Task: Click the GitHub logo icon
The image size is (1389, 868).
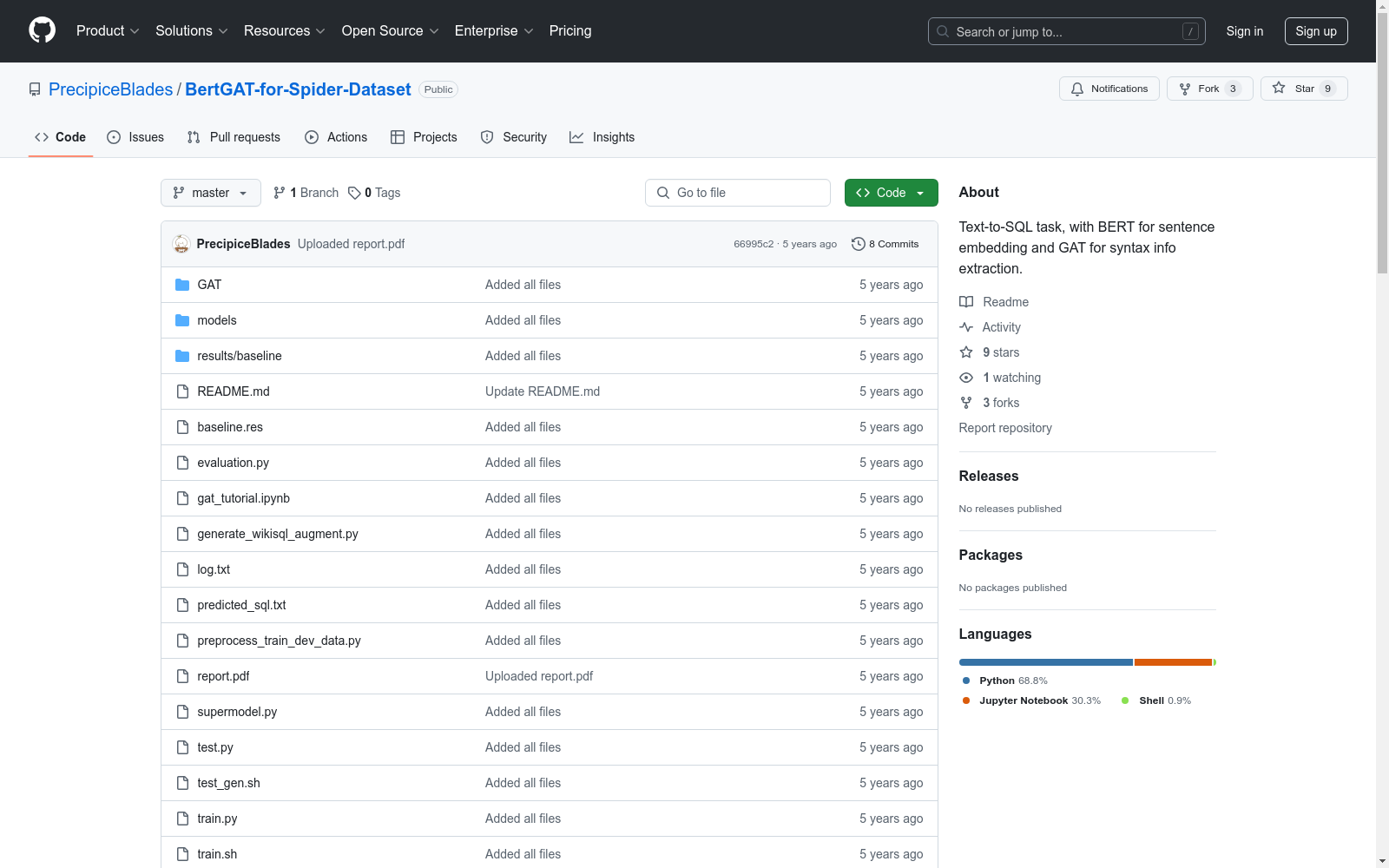Action: point(42,30)
